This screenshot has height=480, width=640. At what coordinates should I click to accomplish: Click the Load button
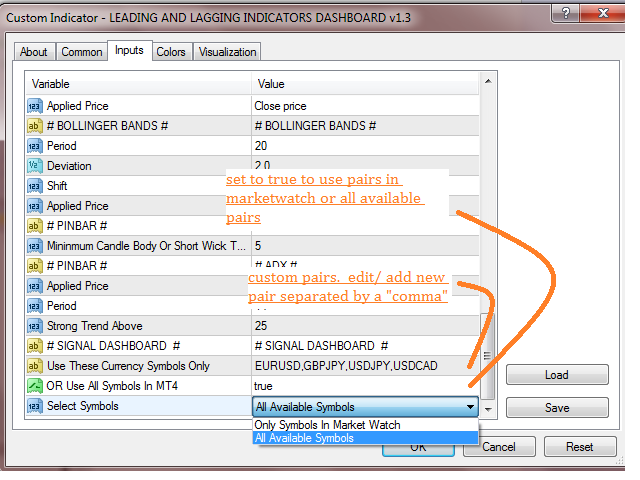pos(557,375)
